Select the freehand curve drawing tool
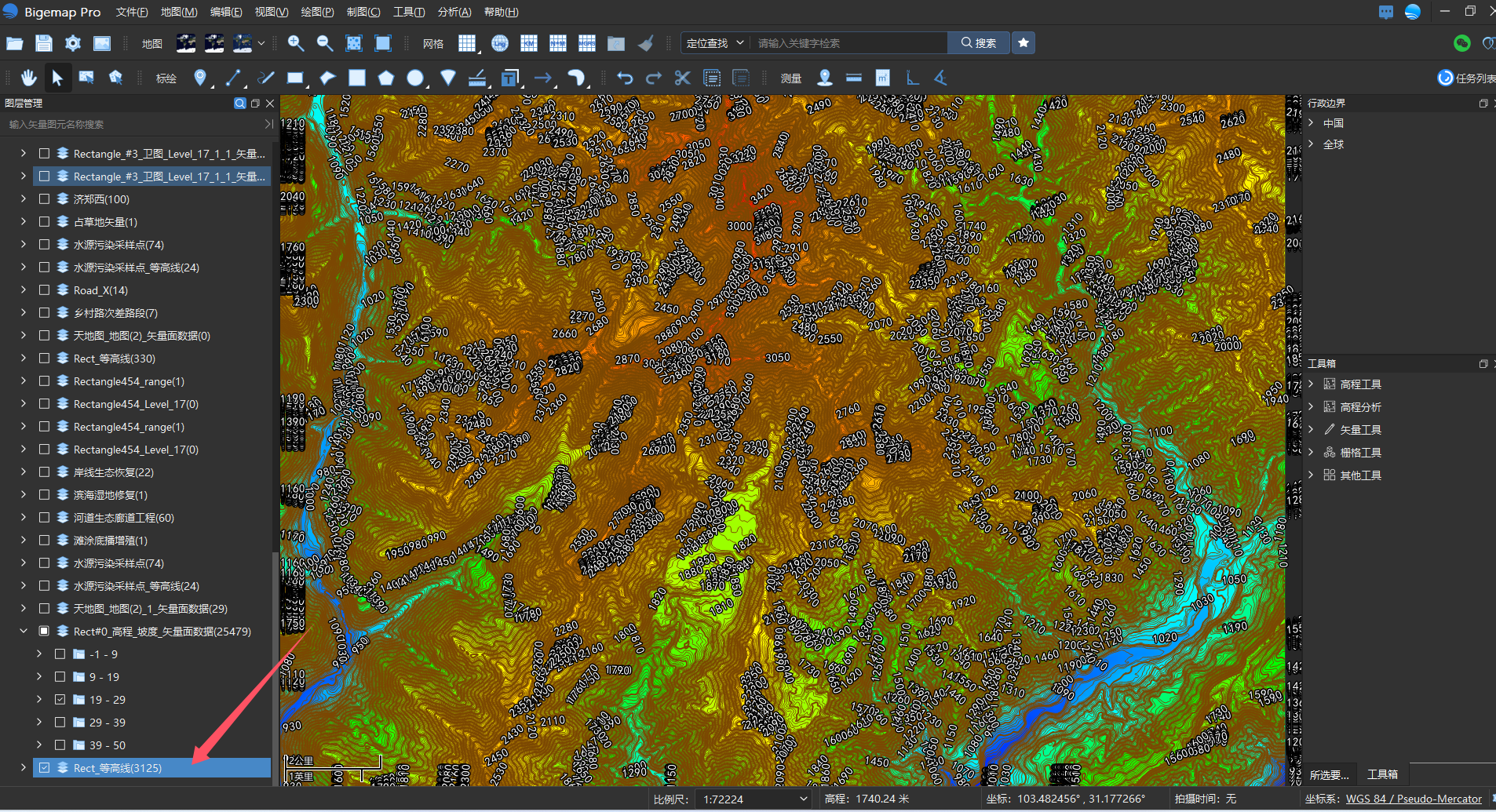The height and width of the screenshot is (812, 1496). 265,78
